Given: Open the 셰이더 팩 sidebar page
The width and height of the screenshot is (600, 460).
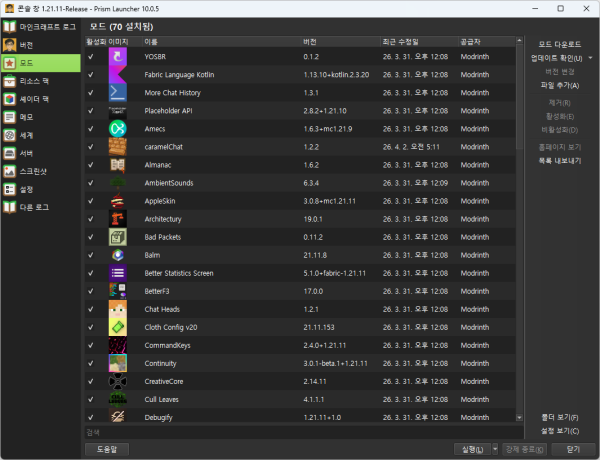Looking at the screenshot, I should [41, 99].
